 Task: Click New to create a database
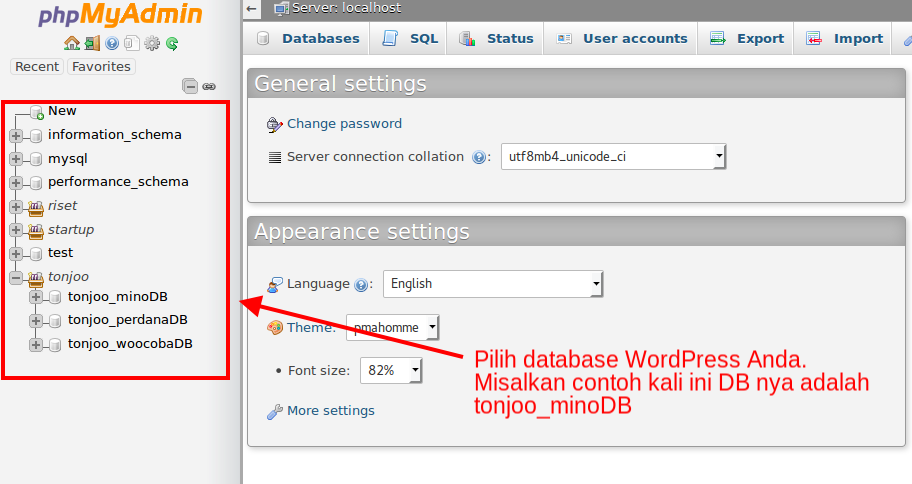tap(62, 111)
